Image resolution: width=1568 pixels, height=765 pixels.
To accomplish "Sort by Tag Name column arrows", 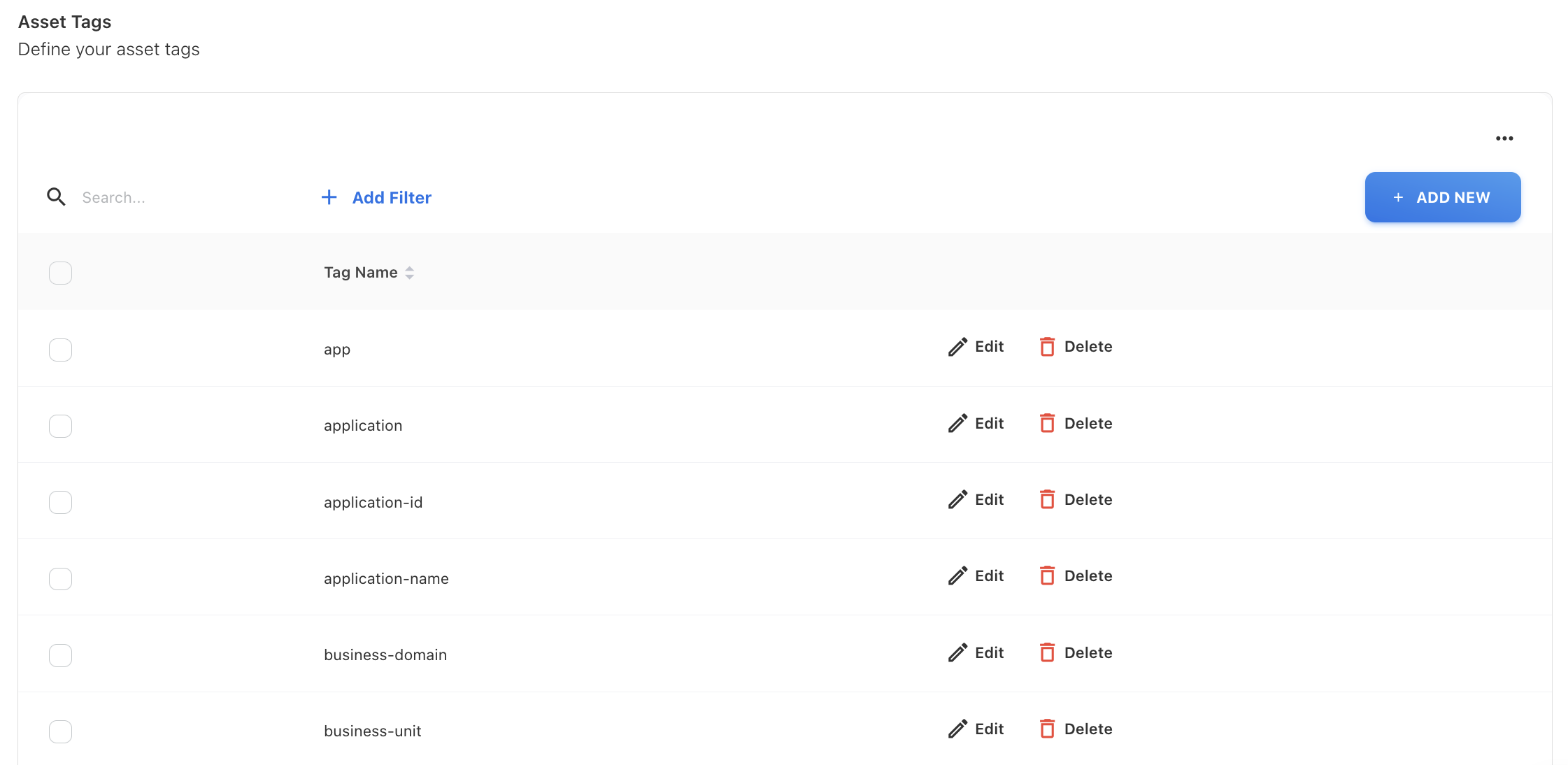I will pos(410,273).
